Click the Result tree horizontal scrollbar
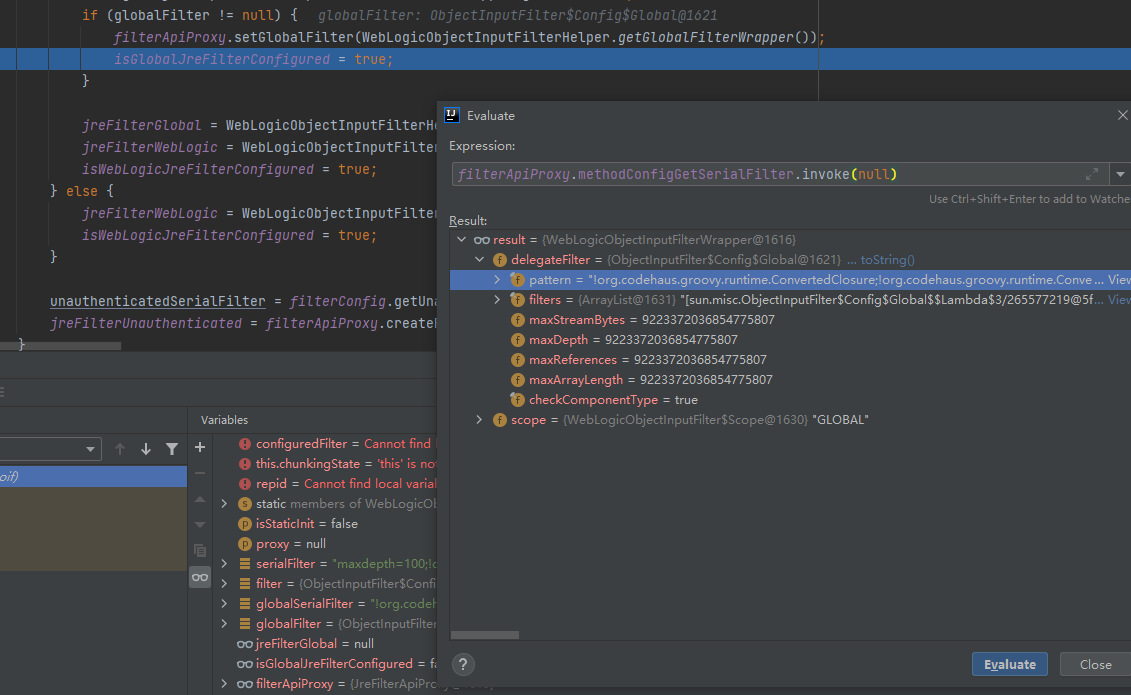1131x695 pixels. (485, 635)
